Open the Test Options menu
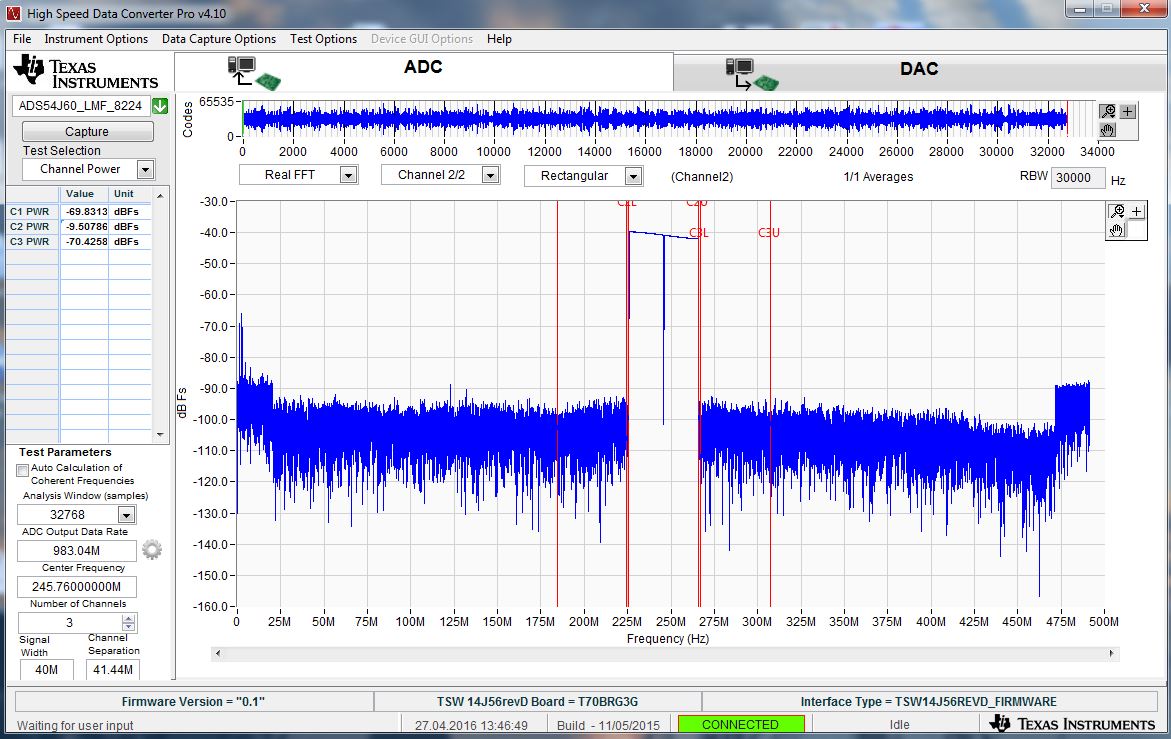1171x739 pixels. 323,39
